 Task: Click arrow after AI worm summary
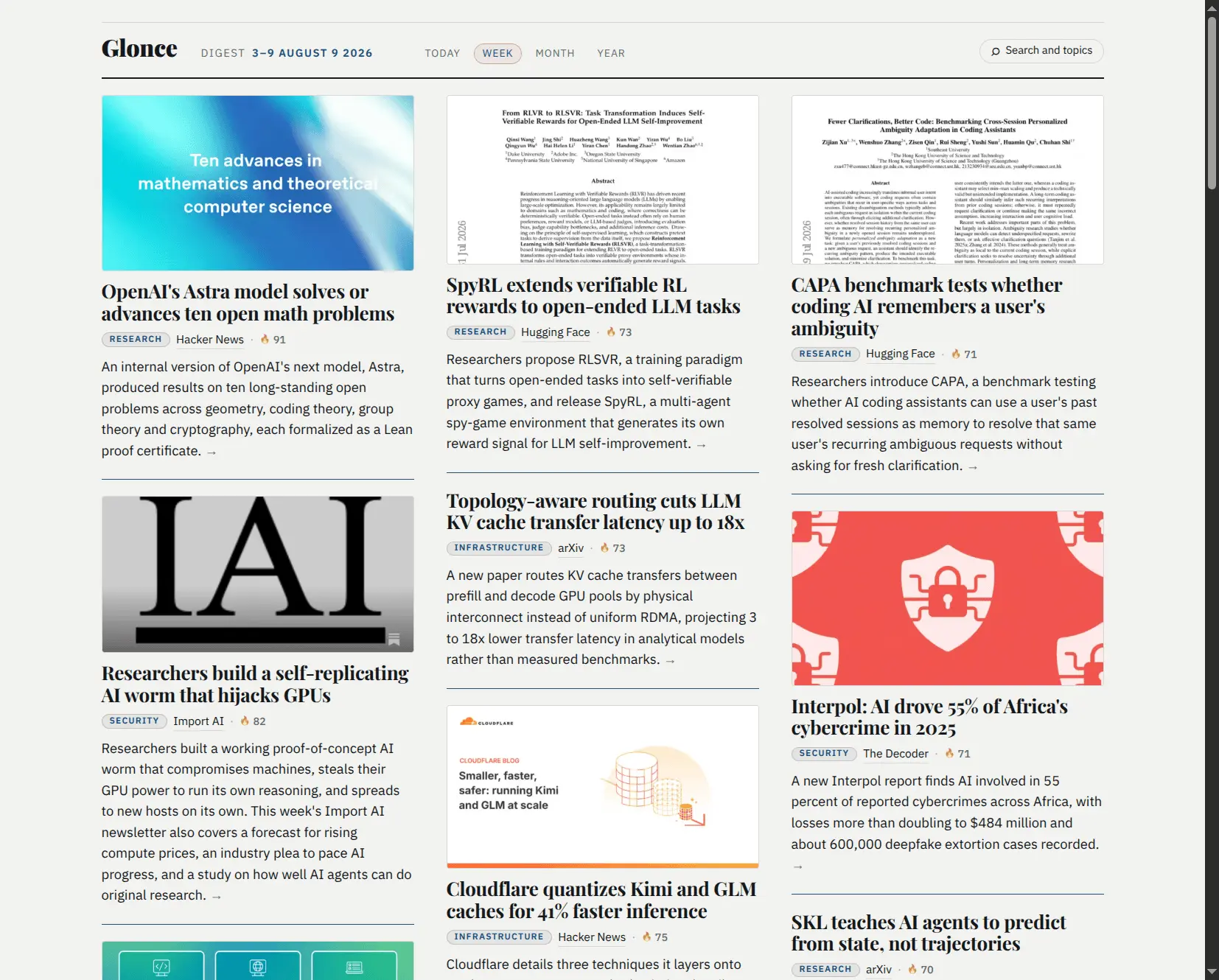[217, 897]
